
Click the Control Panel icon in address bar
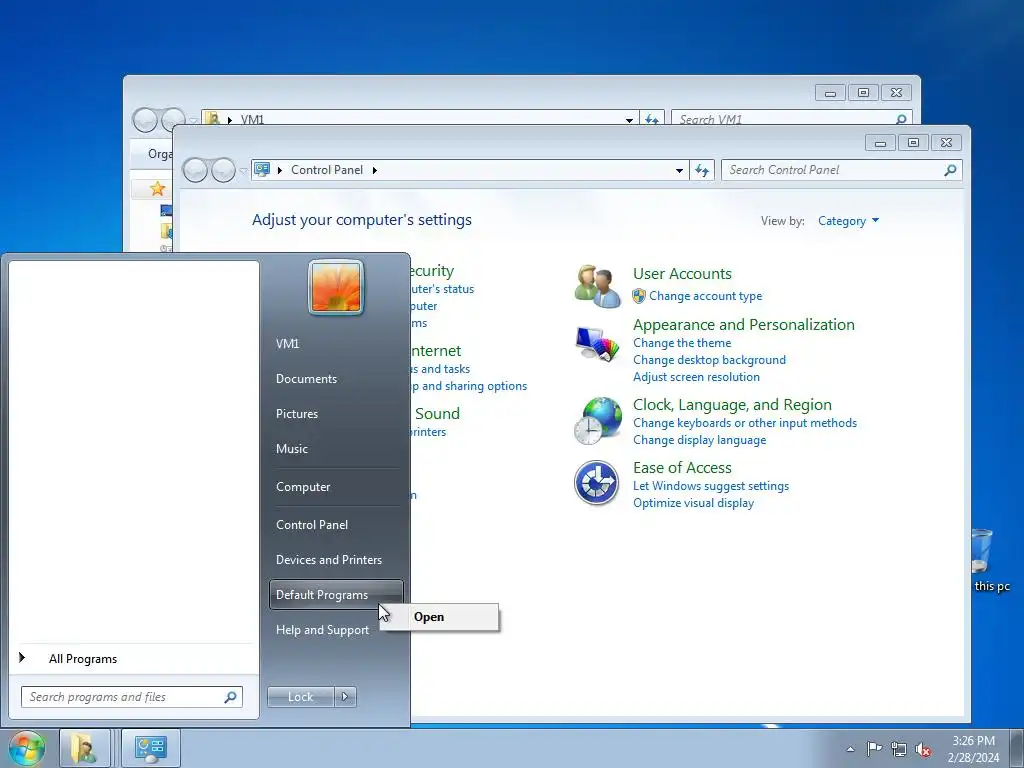coord(262,170)
